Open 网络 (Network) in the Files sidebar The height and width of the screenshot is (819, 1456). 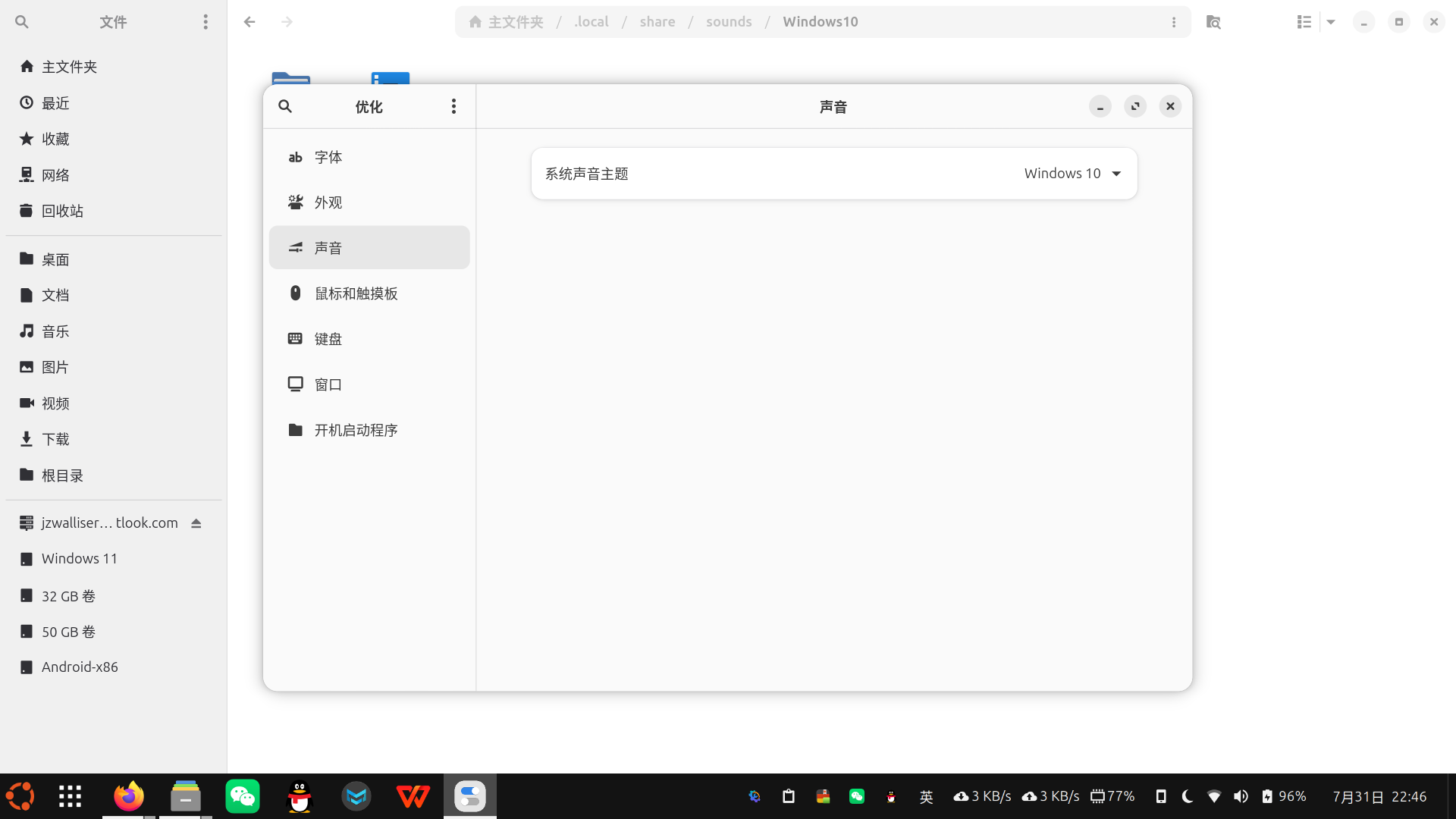[114, 175]
